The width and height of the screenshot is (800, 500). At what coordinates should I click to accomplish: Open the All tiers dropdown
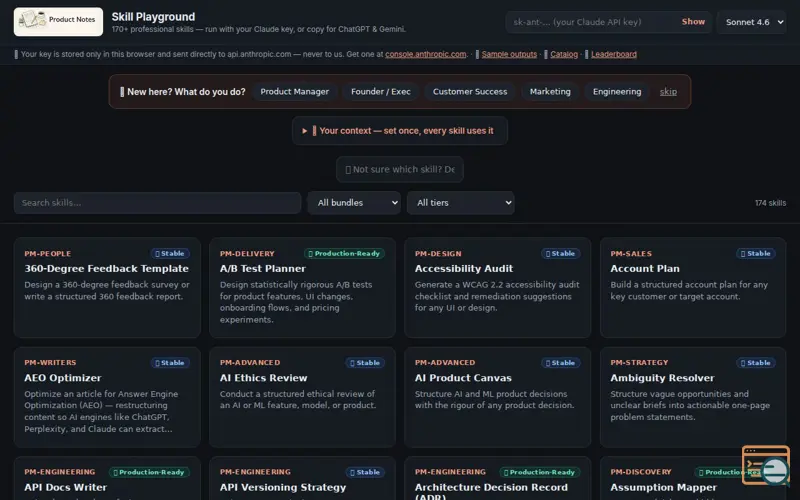461,203
